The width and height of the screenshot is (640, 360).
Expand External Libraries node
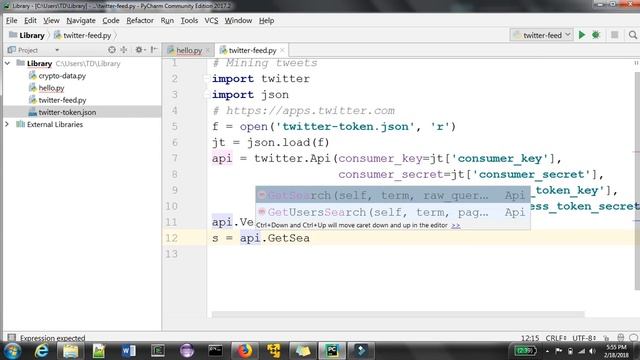coord(7,124)
